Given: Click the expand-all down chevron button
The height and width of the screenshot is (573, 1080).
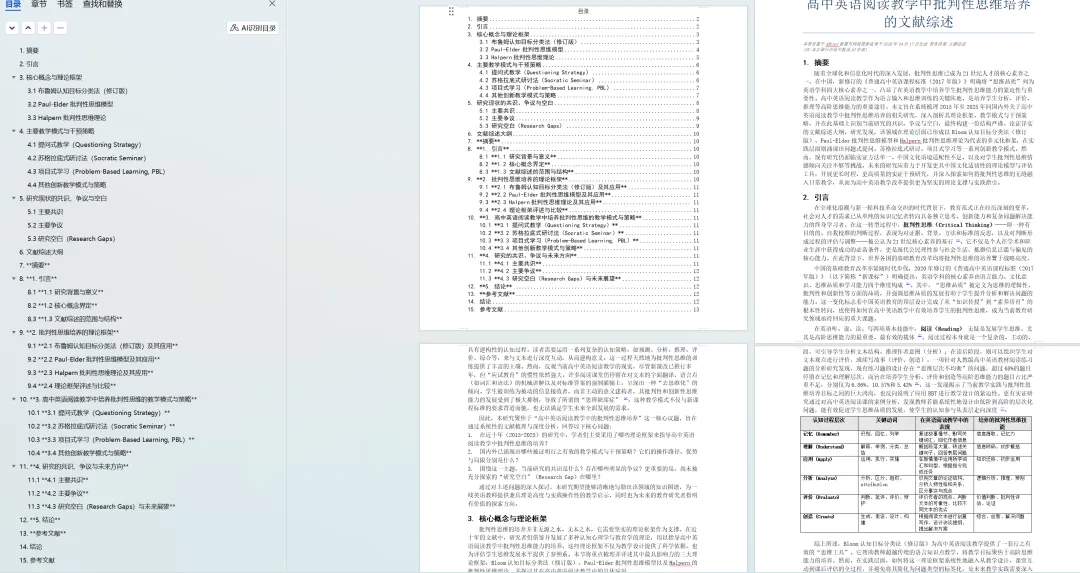Looking at the screenshot, I should click(12, 28).
